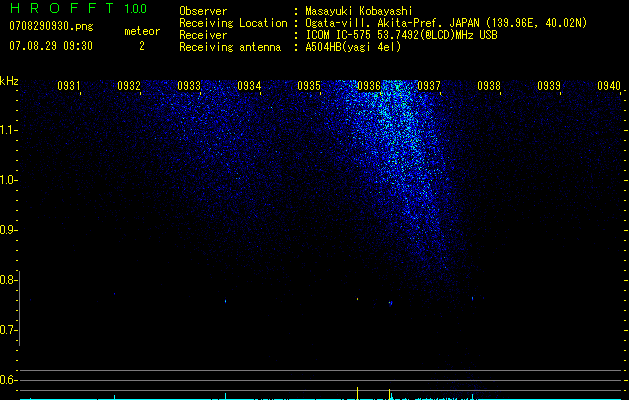Click the 0935 time marker
The height and width of the screenshot is (400, 629).
tap(309, 86)
